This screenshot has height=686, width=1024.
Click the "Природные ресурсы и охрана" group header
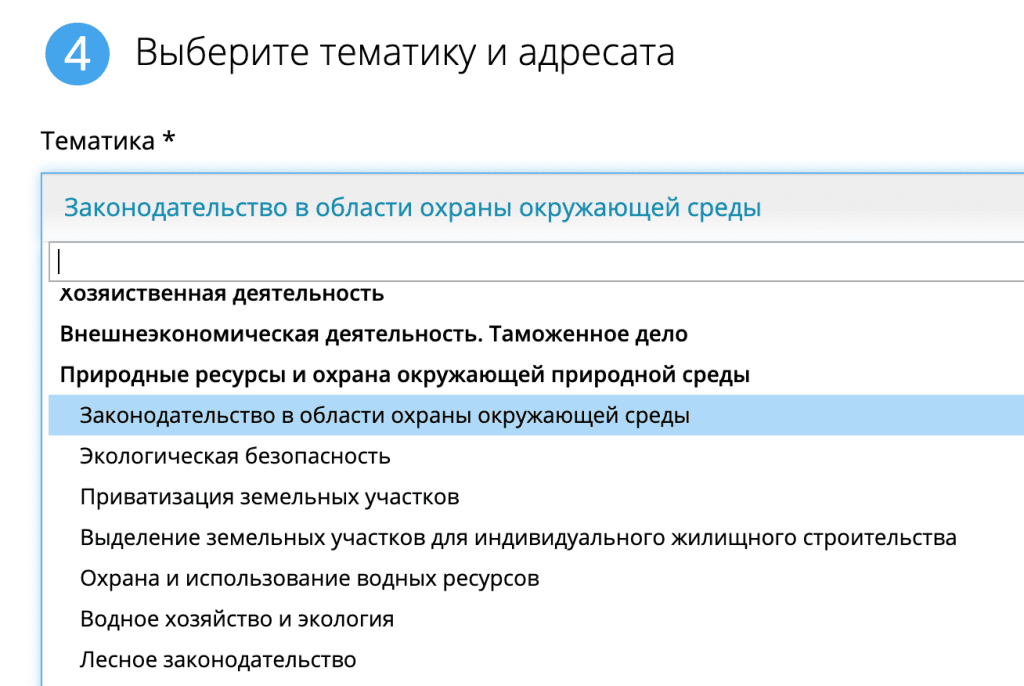(405, 375)
